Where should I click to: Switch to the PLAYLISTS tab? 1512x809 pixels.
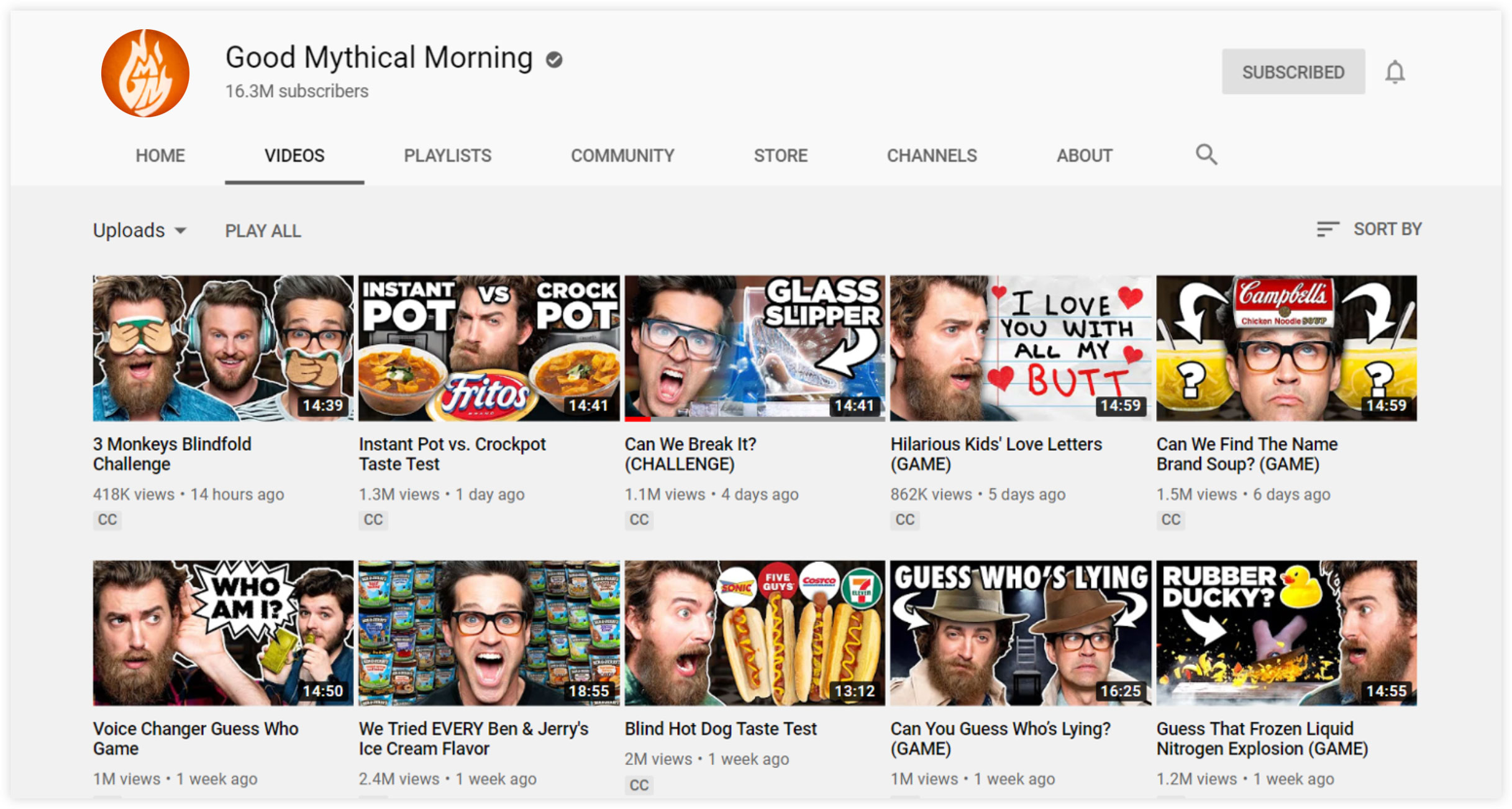pos(447,155)
